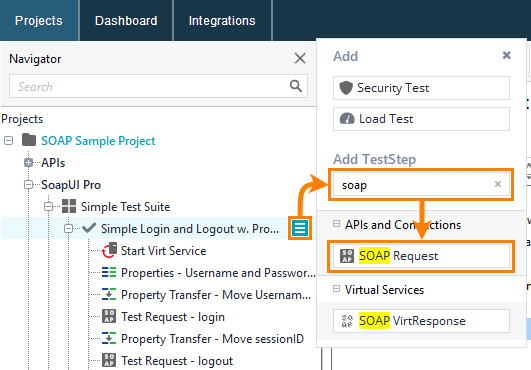The height and width of the screenshot is (370, 531).
Task: Click the magnifier icon in Navigator search
Action: click(296, 86)
